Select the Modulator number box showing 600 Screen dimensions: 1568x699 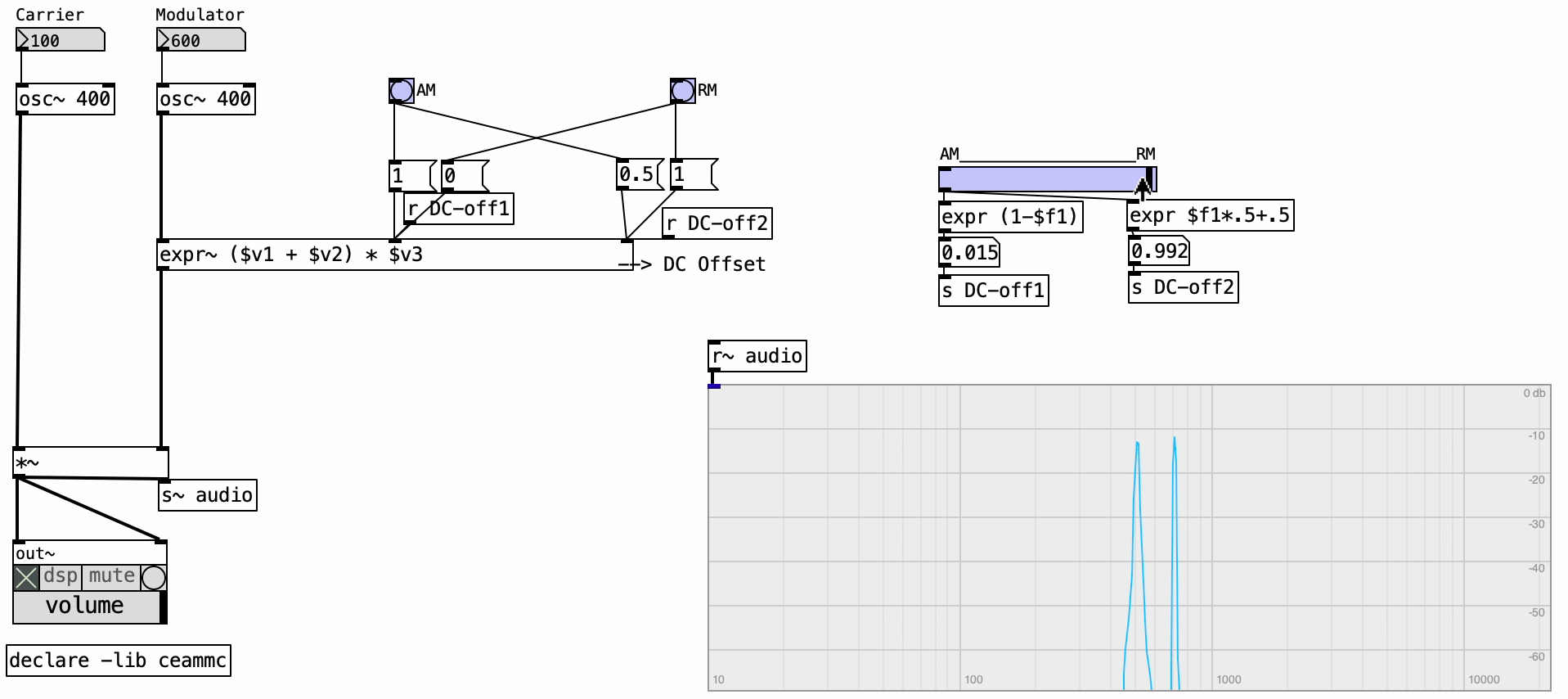click(x=201, y=39)
